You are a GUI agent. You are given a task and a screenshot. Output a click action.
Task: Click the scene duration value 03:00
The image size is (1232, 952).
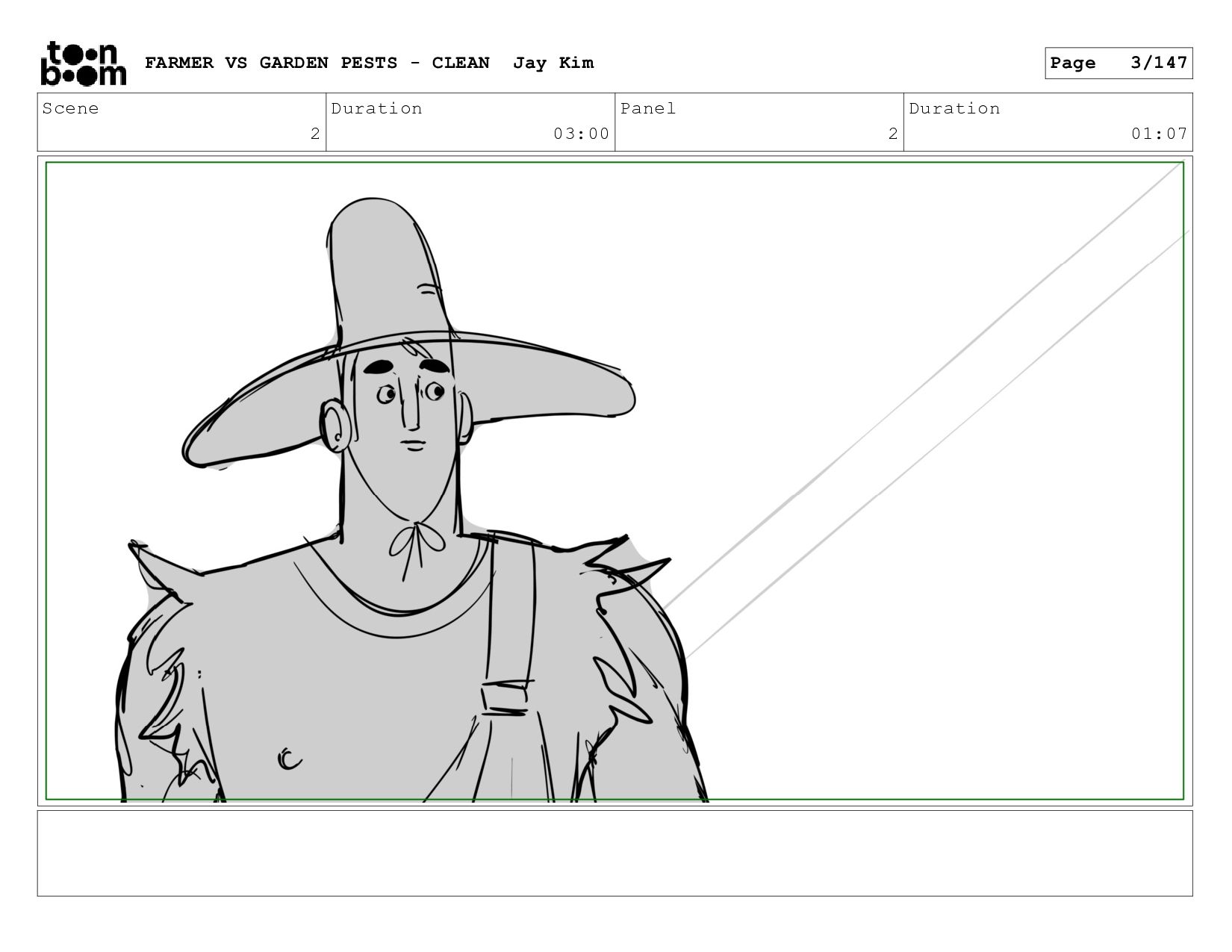582,134
